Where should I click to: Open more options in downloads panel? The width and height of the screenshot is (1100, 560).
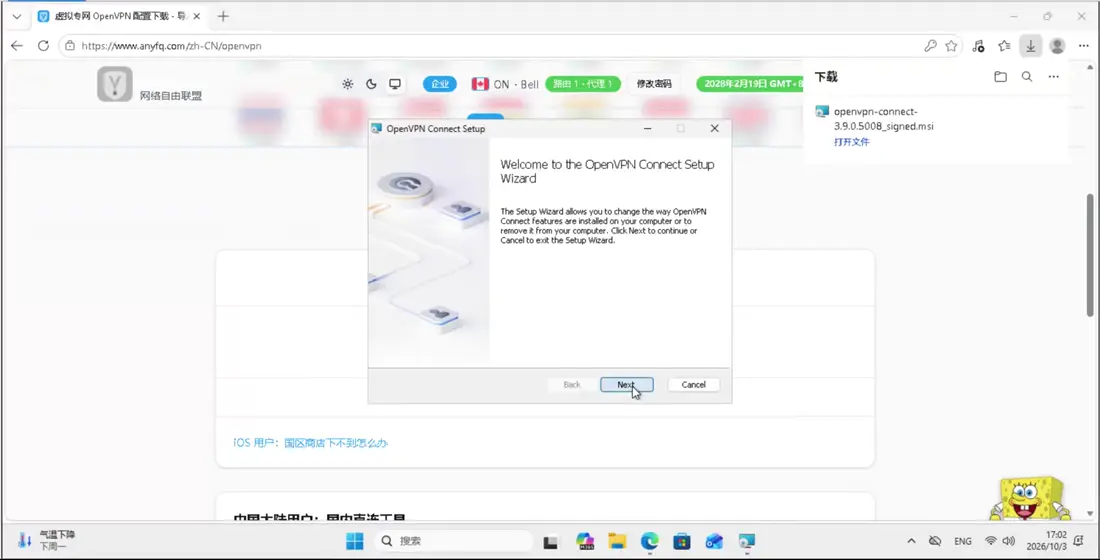[x=1054, y=76]
